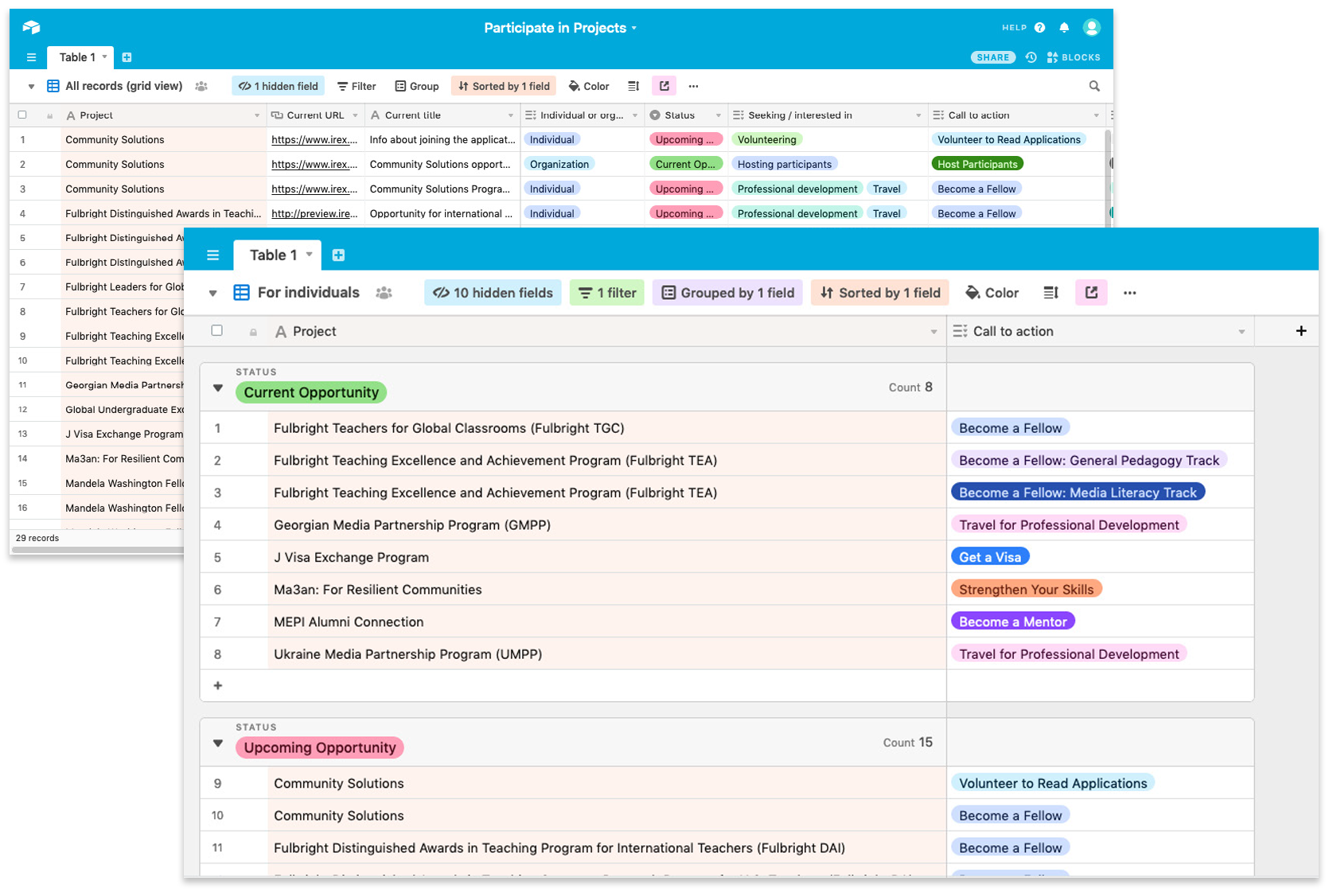This screenshot has height=896, width=1333.
Task: Tick the select-all checkbox in the front window
Action: [216, 330]
